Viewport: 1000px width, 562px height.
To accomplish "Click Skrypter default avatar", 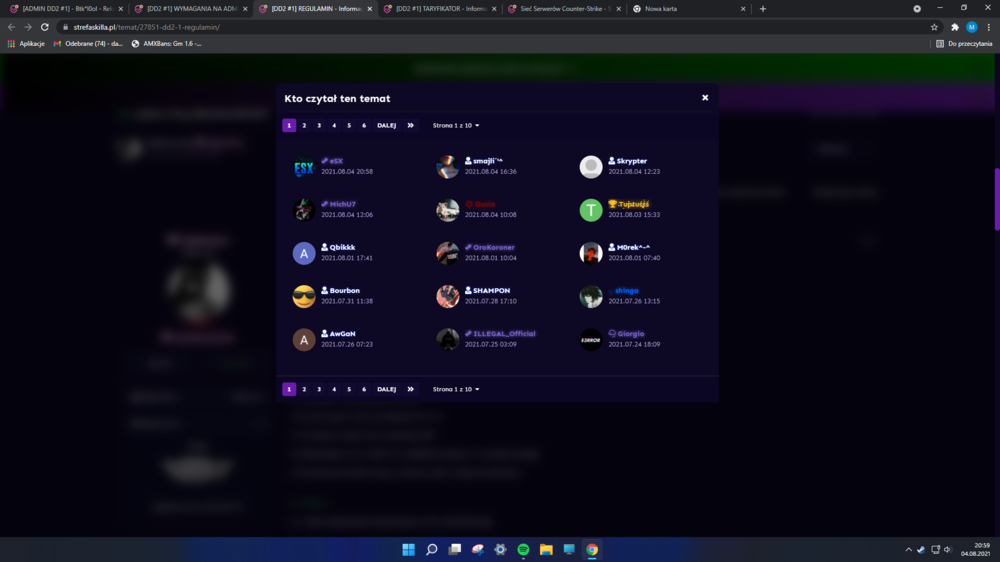I will point(591,167).
